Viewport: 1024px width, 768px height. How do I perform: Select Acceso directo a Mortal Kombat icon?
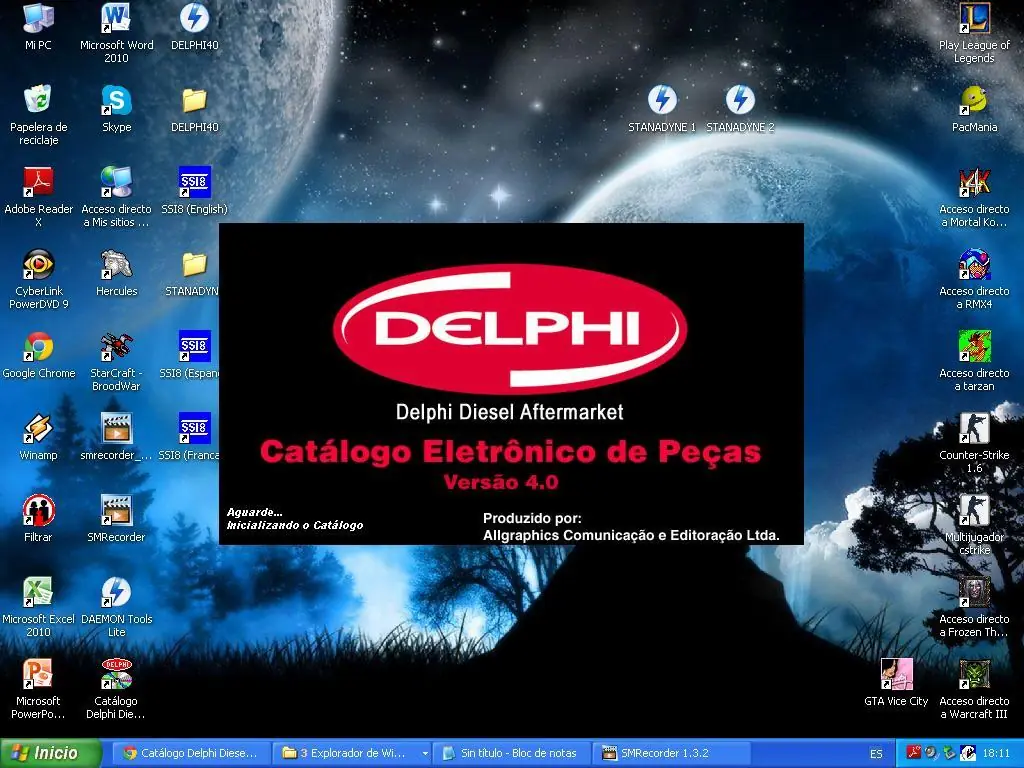[974, 196]
